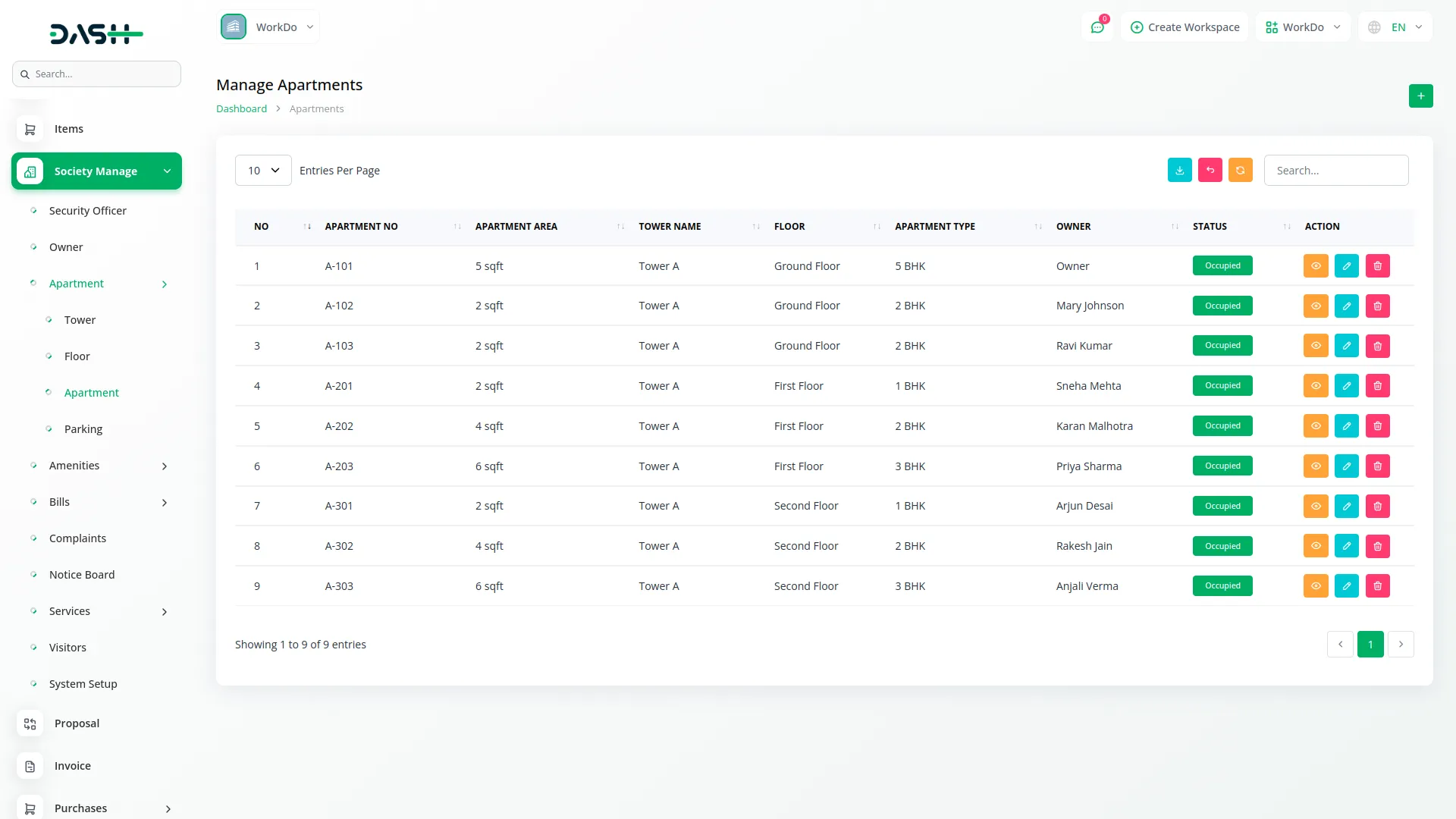View apartment A-101 details with eye icon

coord(1316,266)
